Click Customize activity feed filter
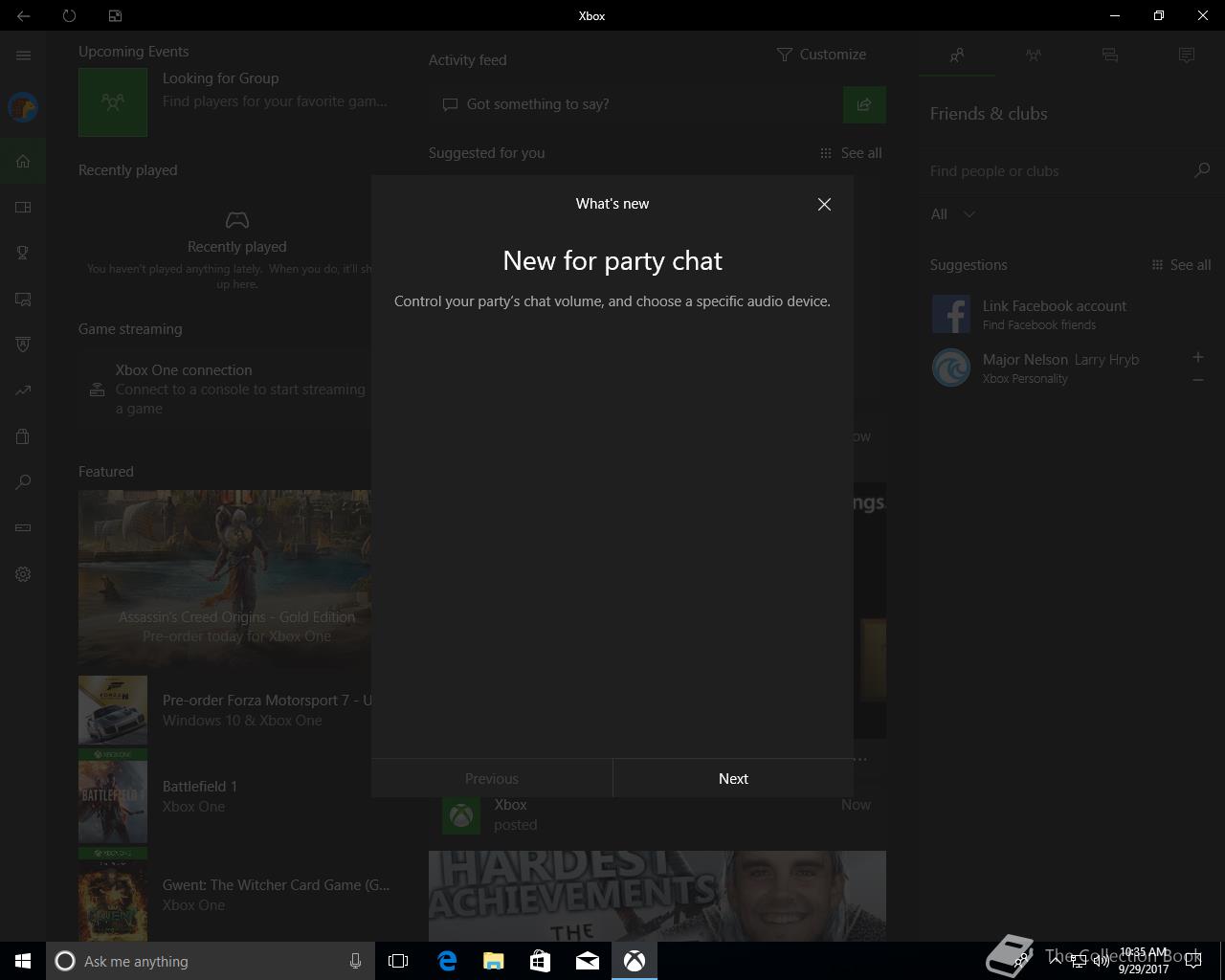The image size is (1225, 980). click(821, 55)
